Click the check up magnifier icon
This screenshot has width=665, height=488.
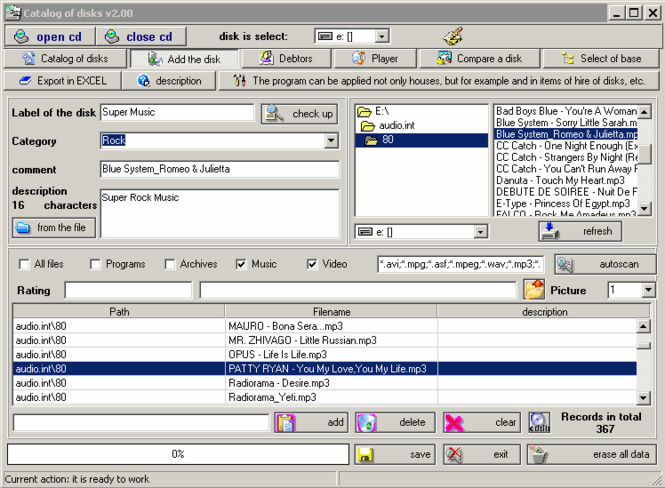pyautogui.click(x=274, y=114)
